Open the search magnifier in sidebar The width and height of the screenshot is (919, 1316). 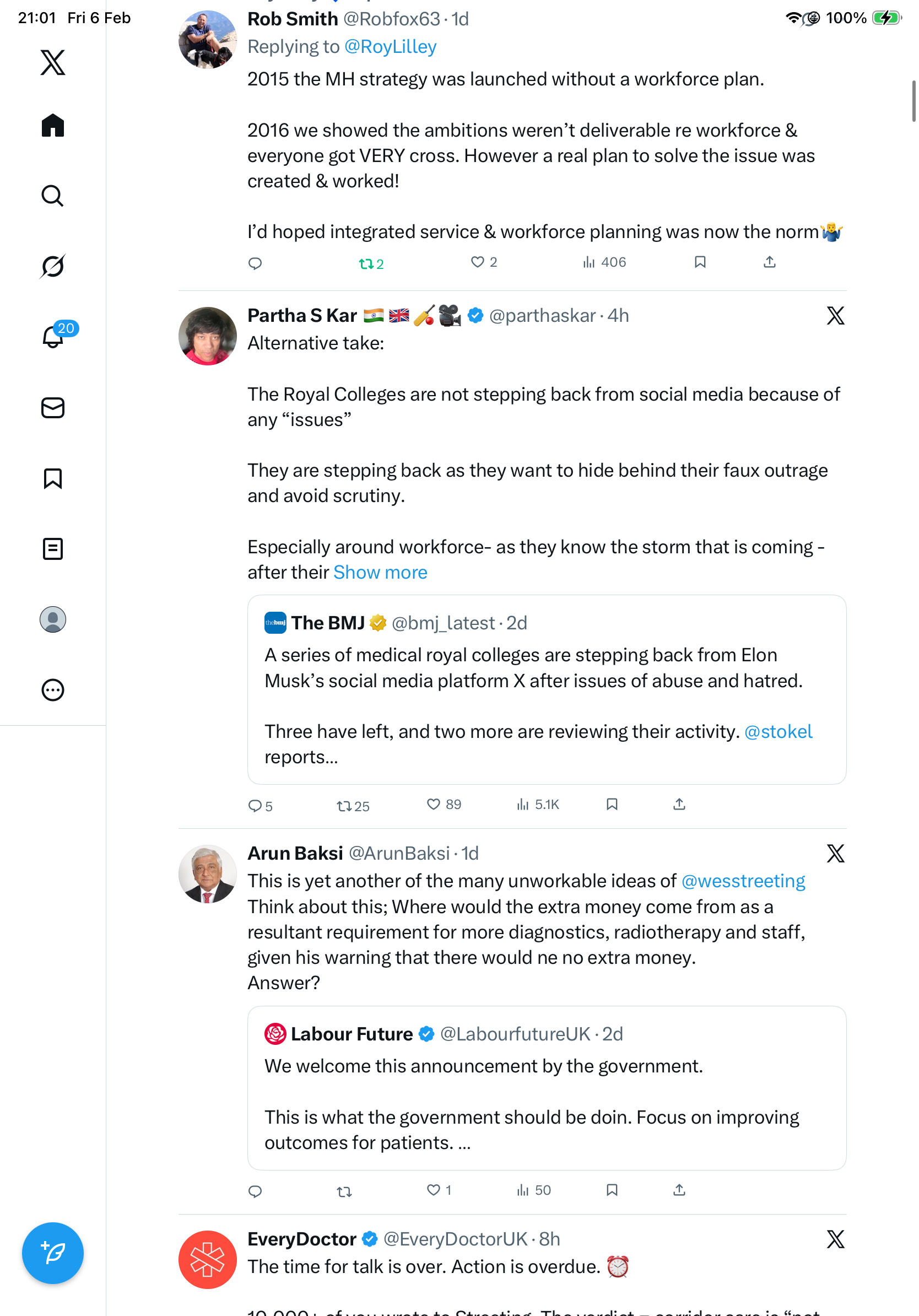(53, 196)
